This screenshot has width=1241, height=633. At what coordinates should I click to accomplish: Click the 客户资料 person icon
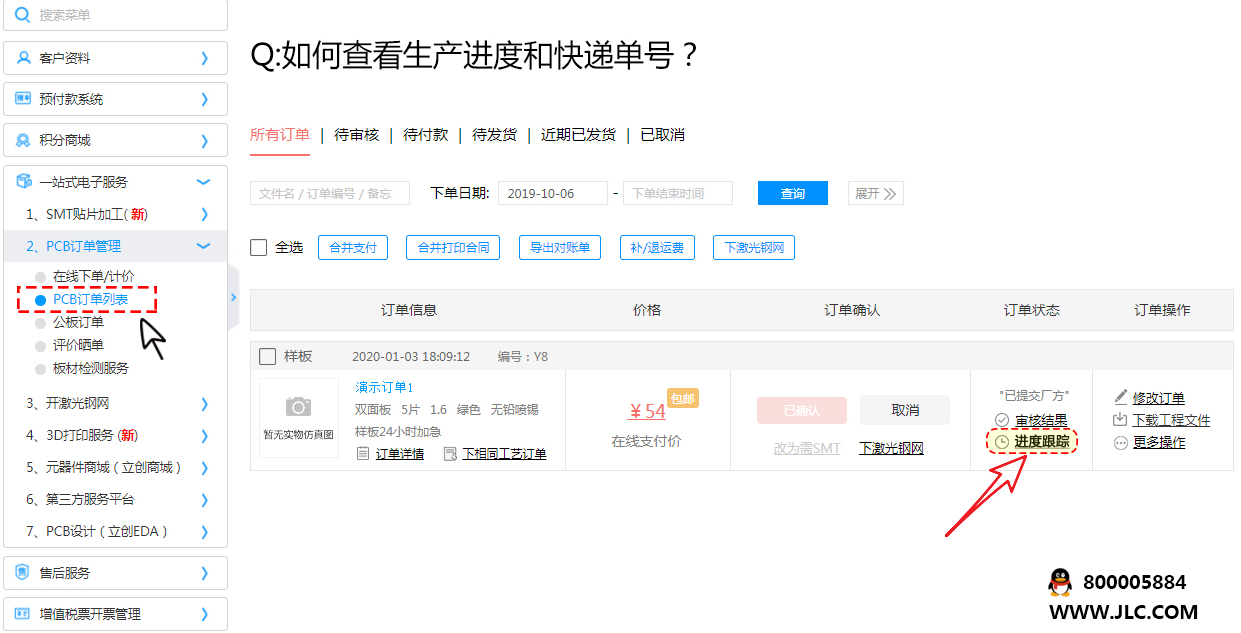coord(23,58)
